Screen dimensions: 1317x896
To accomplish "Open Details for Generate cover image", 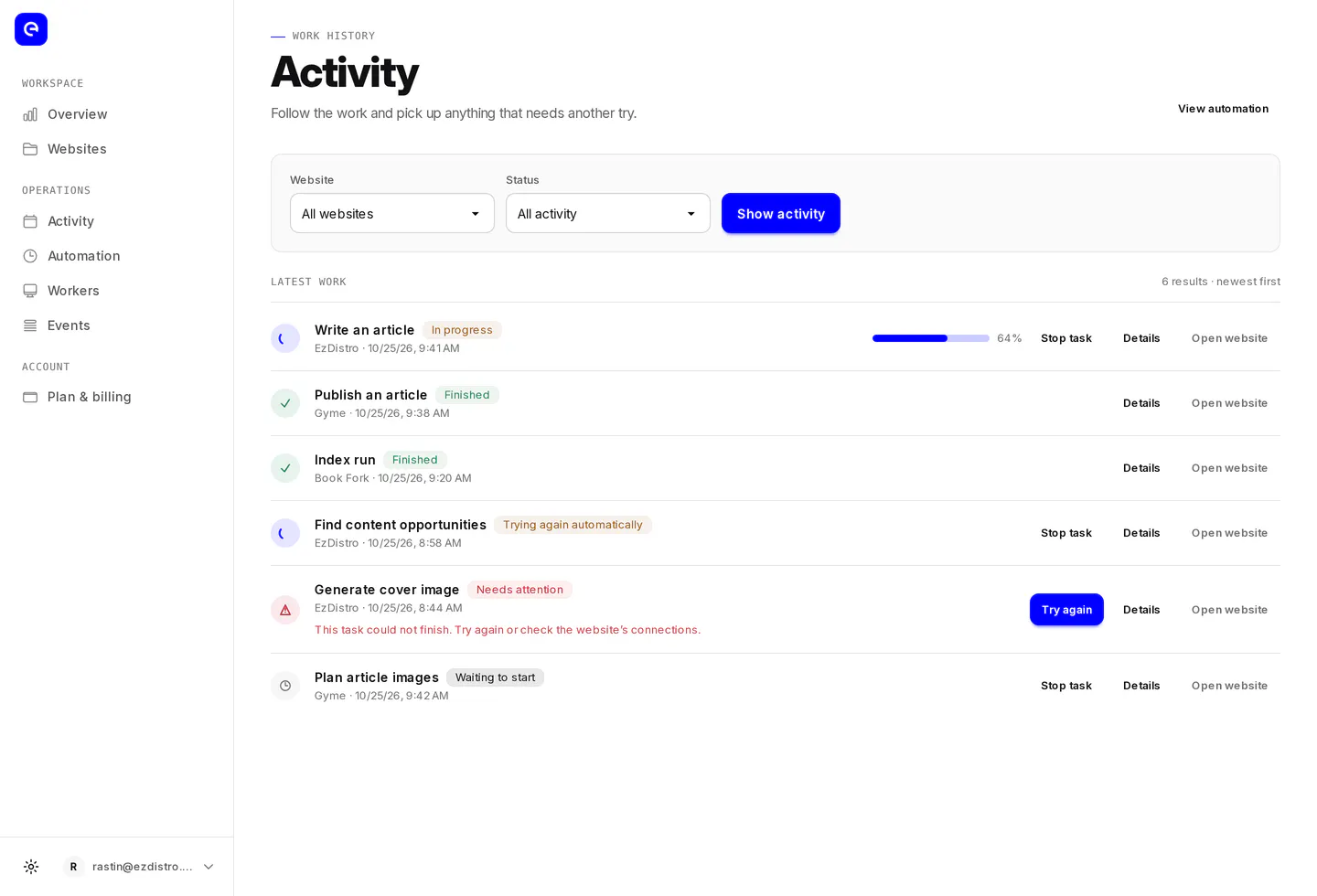I will [x=1141, y=610].
